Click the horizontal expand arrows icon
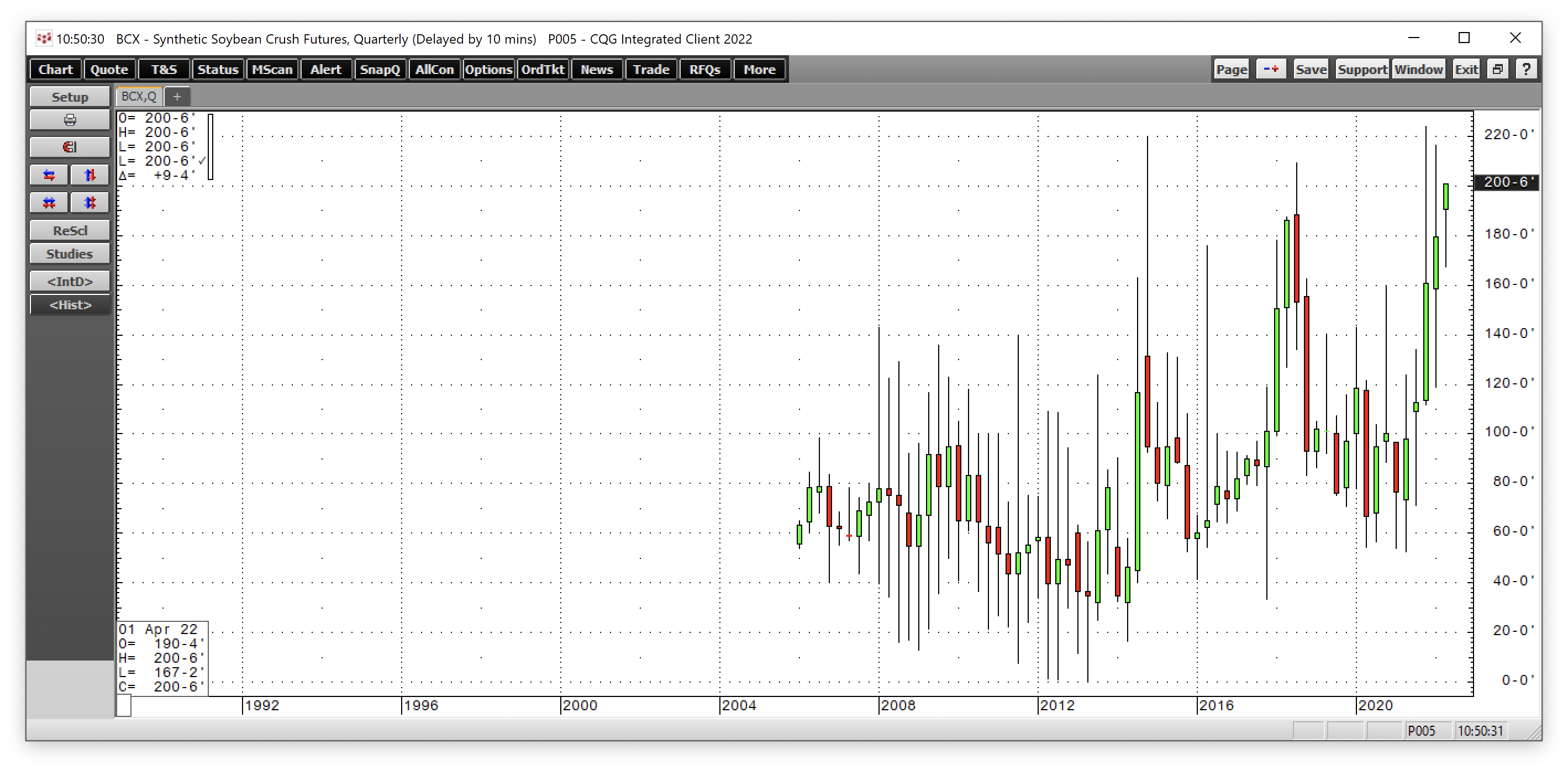This screenshot has width=1568, height=771. coord(49,175)
